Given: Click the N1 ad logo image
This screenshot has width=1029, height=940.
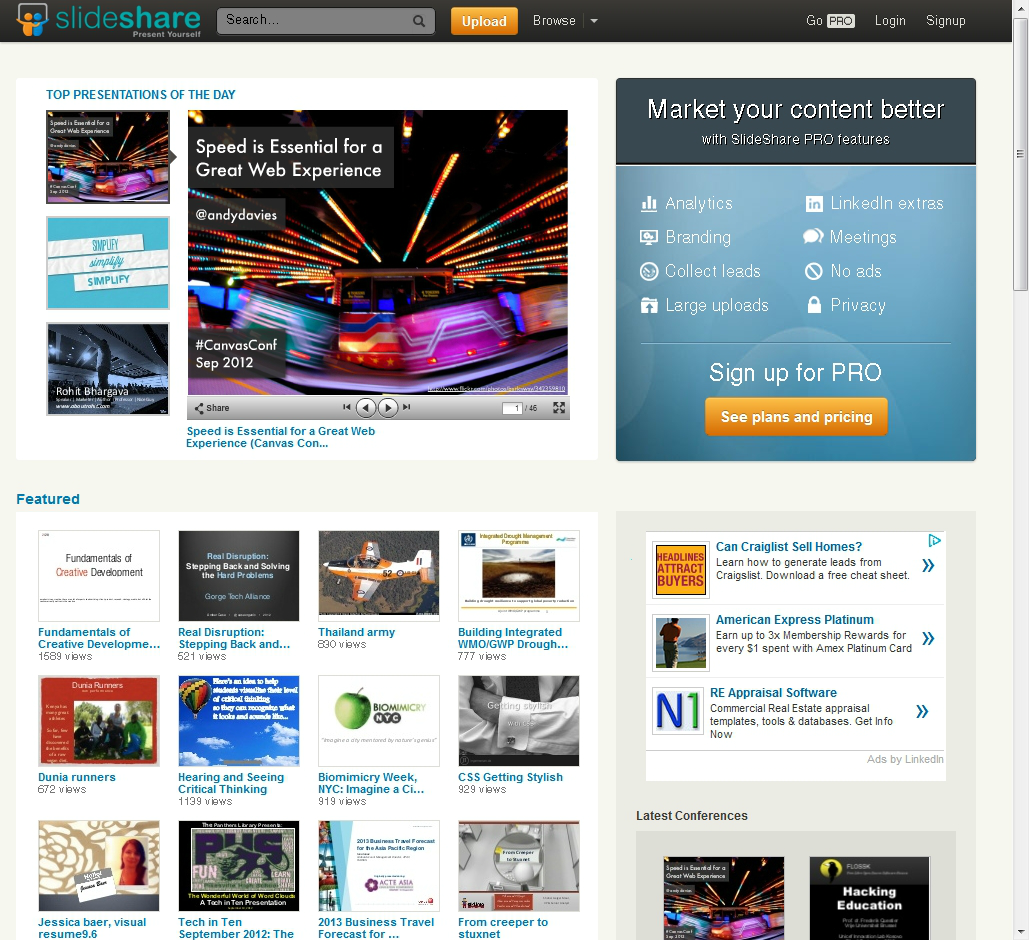Looking at the screenshot, I should (678, 710).
